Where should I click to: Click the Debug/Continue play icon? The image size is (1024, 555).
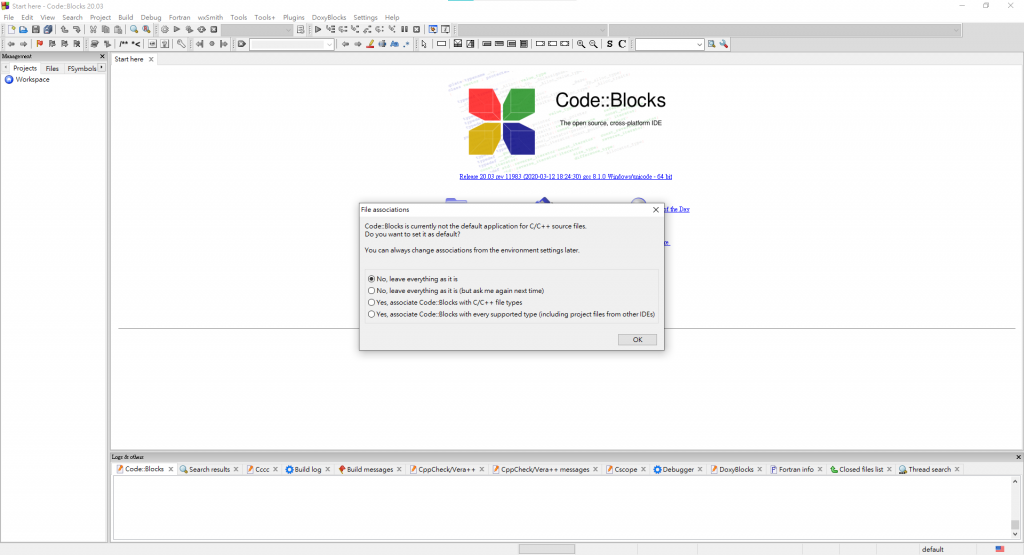click(x=318, y=29)
